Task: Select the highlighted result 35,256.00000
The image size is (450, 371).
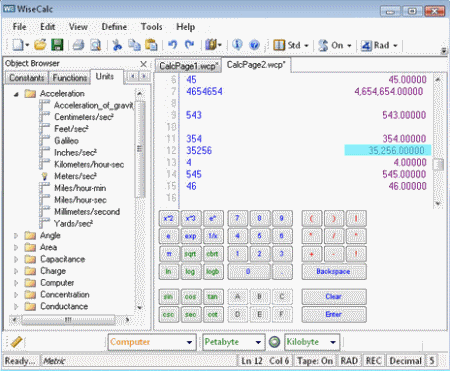Action: click(388, 150)
